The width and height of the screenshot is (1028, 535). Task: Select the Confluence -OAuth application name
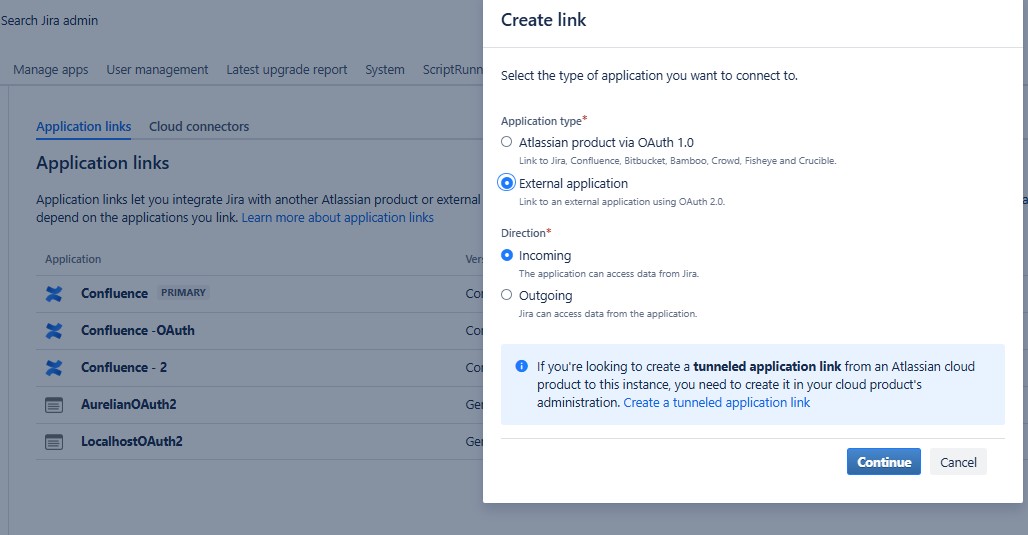[138, 330]
